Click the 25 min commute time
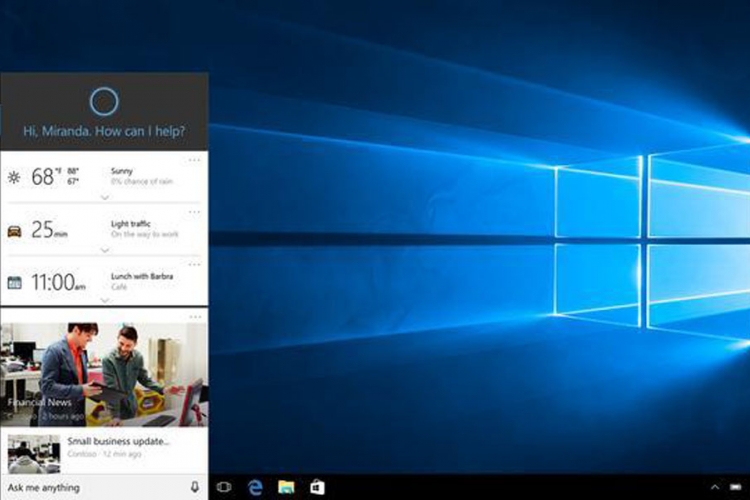The height and width of the screenshot is (500, 750). point(49,230)
